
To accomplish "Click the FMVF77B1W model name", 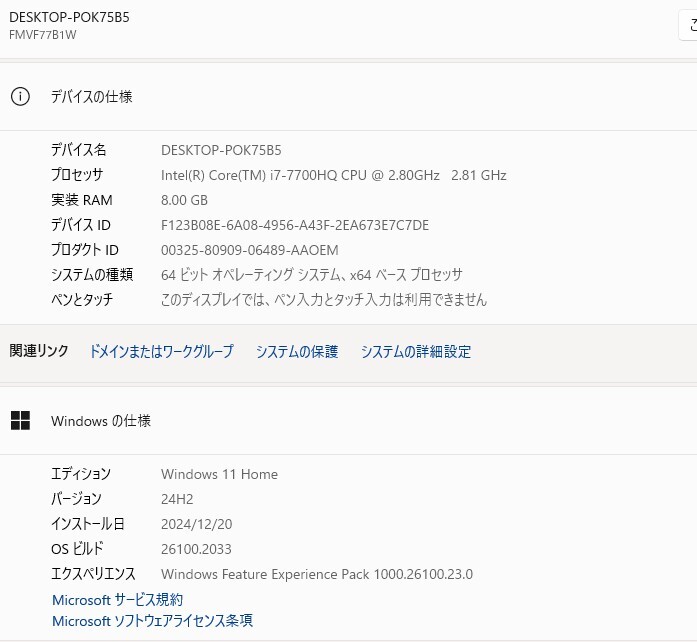I will (x=43, y=35).
